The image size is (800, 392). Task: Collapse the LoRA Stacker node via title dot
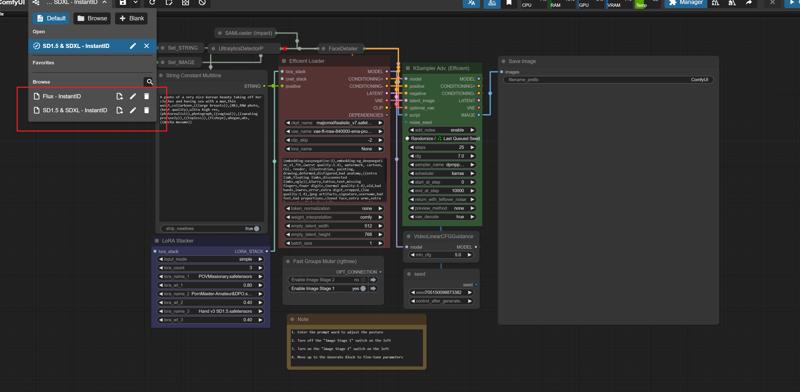pyautogui.click(x=157, y=240)
